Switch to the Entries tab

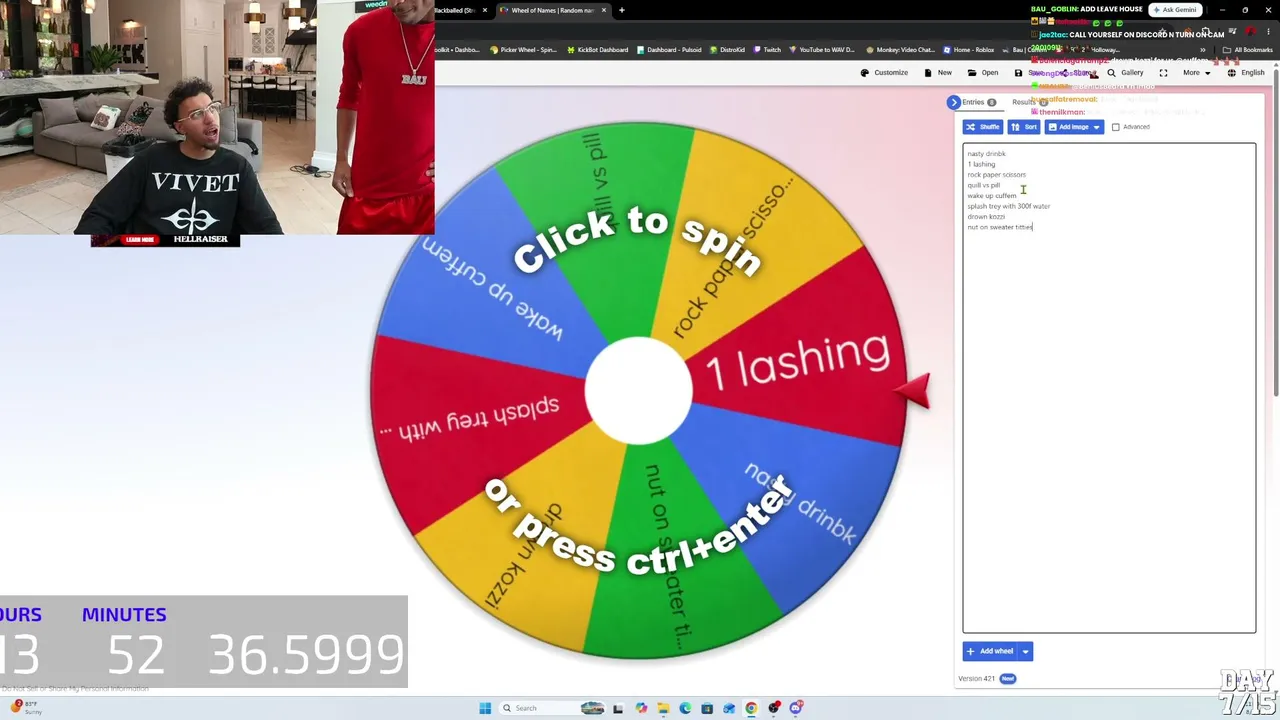pyautogui.click(x=979, y=102)
